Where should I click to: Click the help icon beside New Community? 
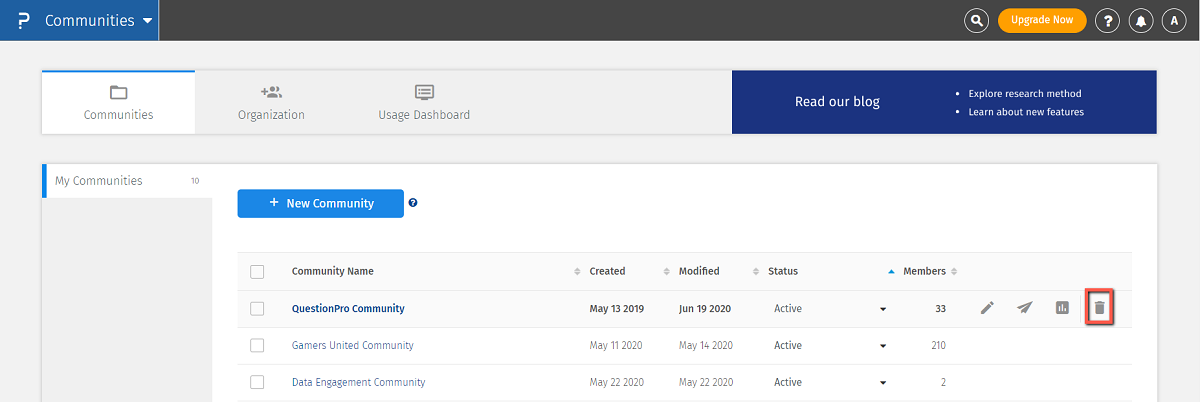[x=413, y=203]
